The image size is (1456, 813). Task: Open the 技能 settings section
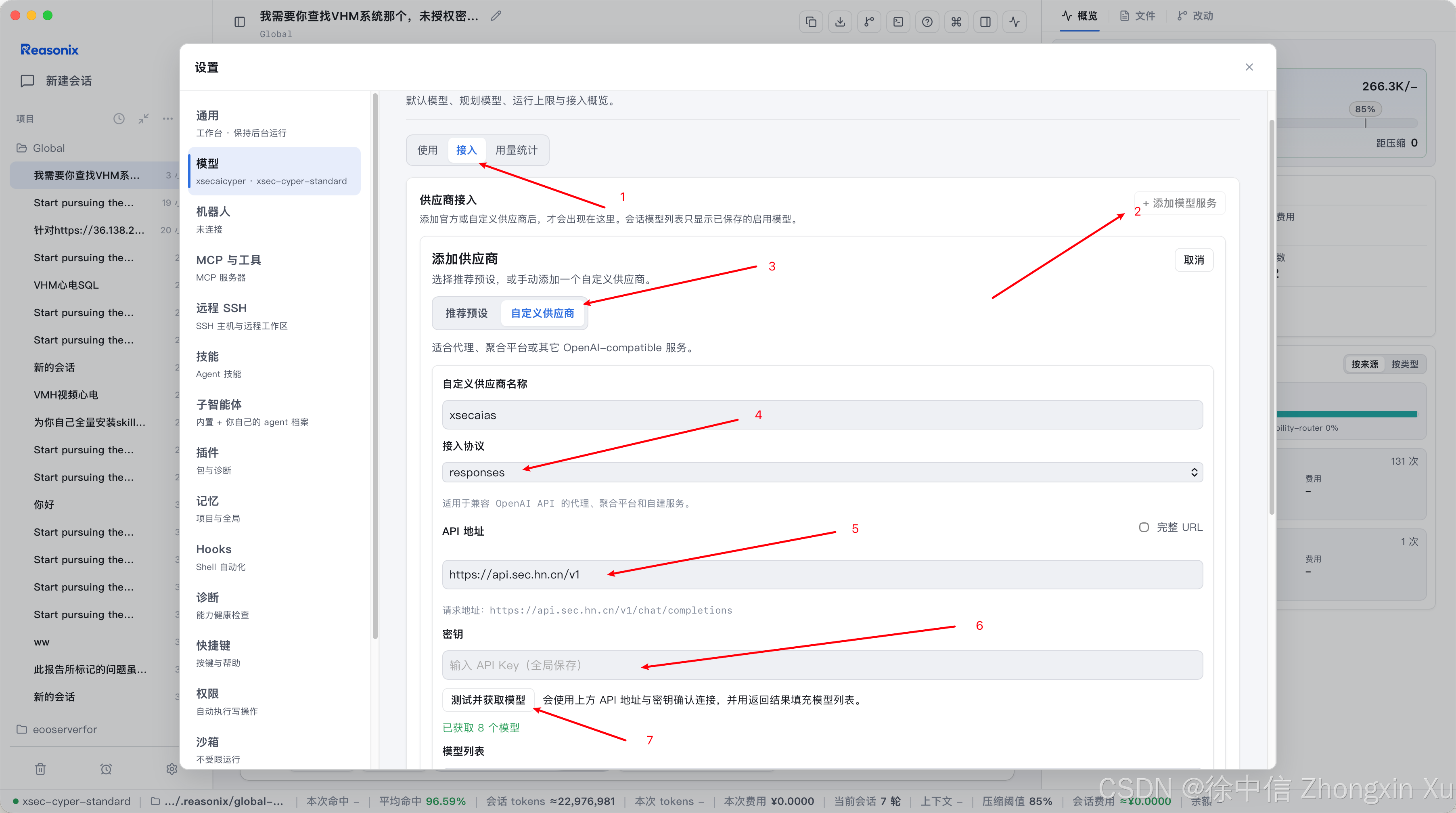274,365
